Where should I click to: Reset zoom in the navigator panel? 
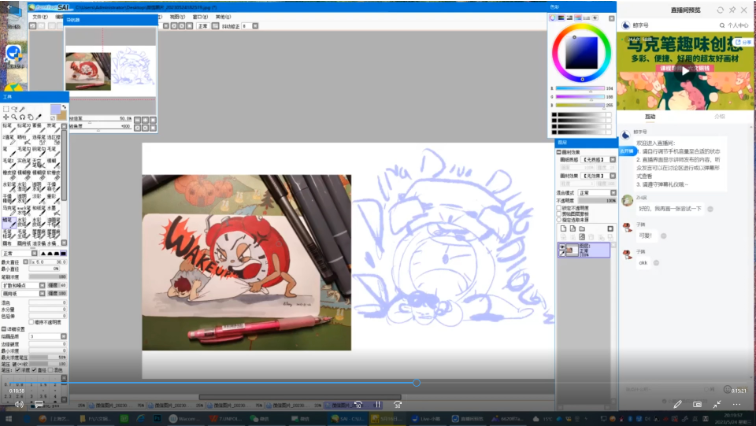coord(153,120)
